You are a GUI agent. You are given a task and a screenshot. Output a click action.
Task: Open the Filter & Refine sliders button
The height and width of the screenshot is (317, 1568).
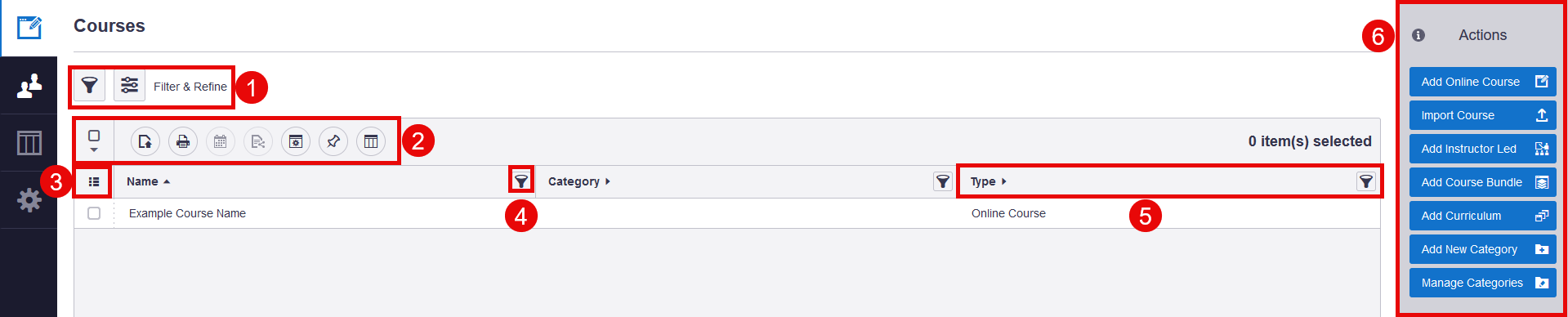coord(129,85)
